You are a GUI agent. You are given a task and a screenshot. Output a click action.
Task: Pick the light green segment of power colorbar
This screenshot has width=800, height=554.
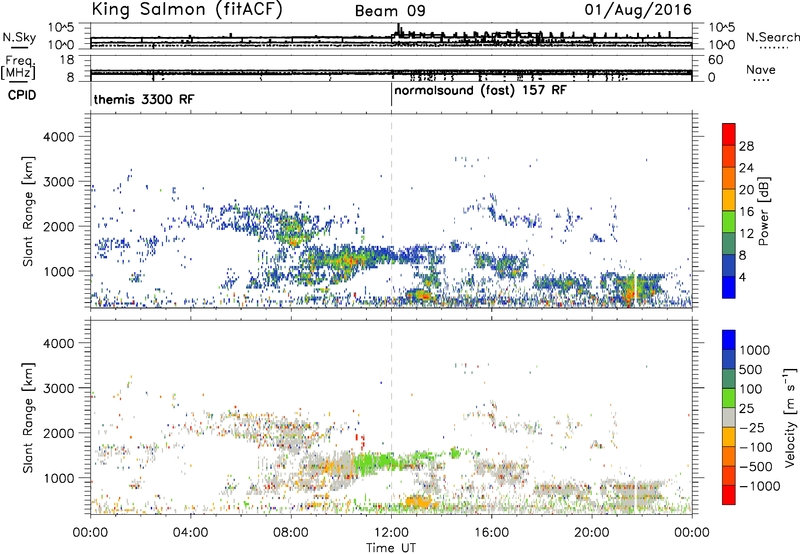pos(729,221)
